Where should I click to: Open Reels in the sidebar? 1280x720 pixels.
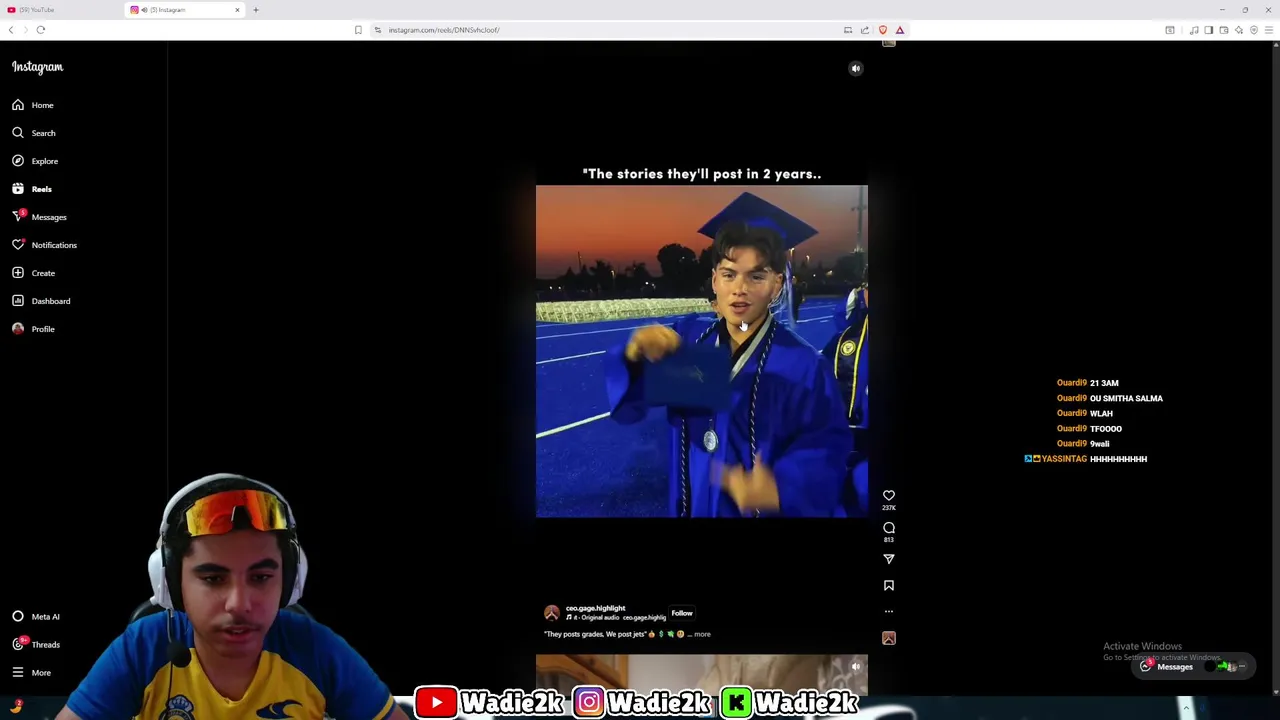32,189
